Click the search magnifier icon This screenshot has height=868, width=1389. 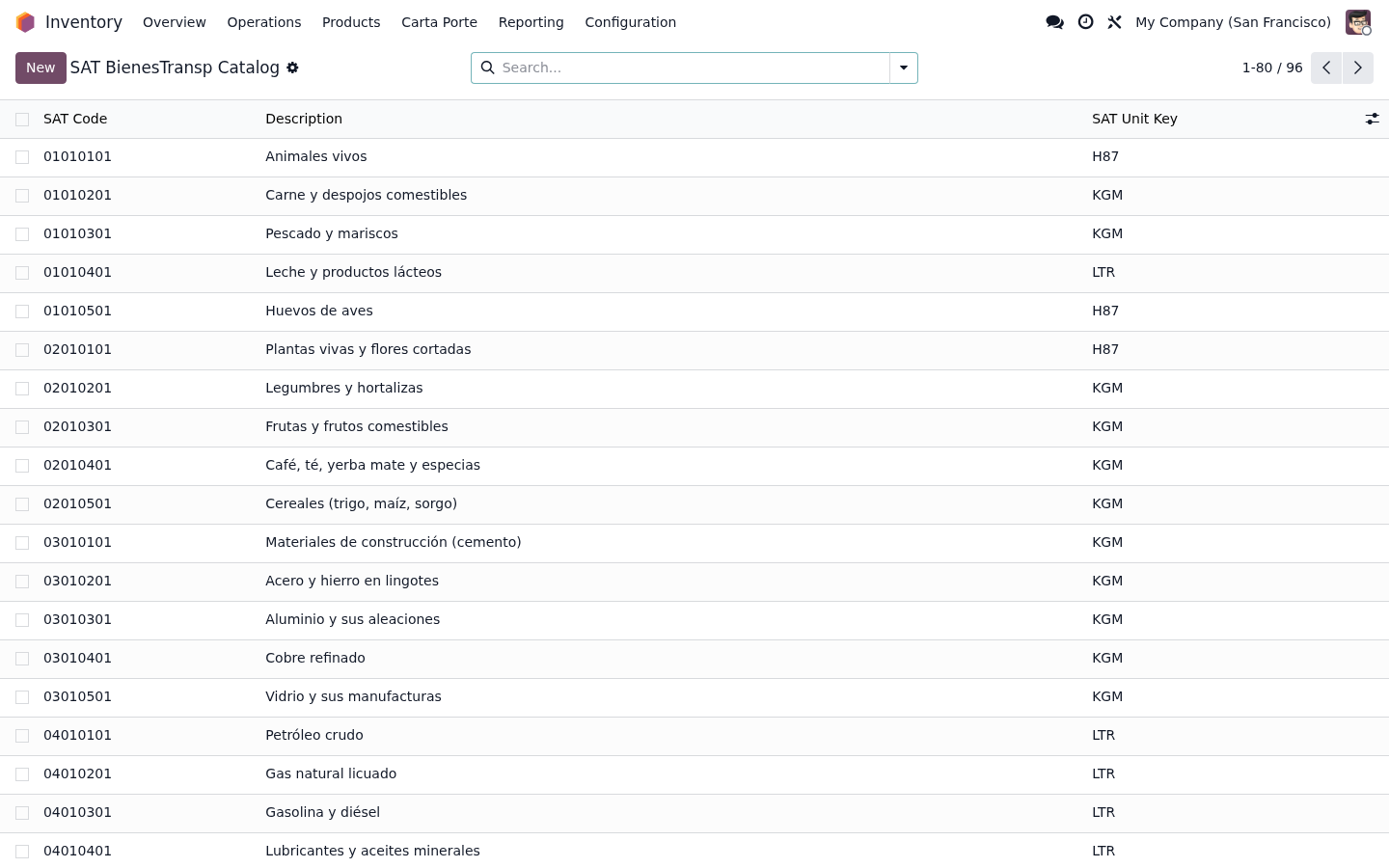[x=487, y=68]
